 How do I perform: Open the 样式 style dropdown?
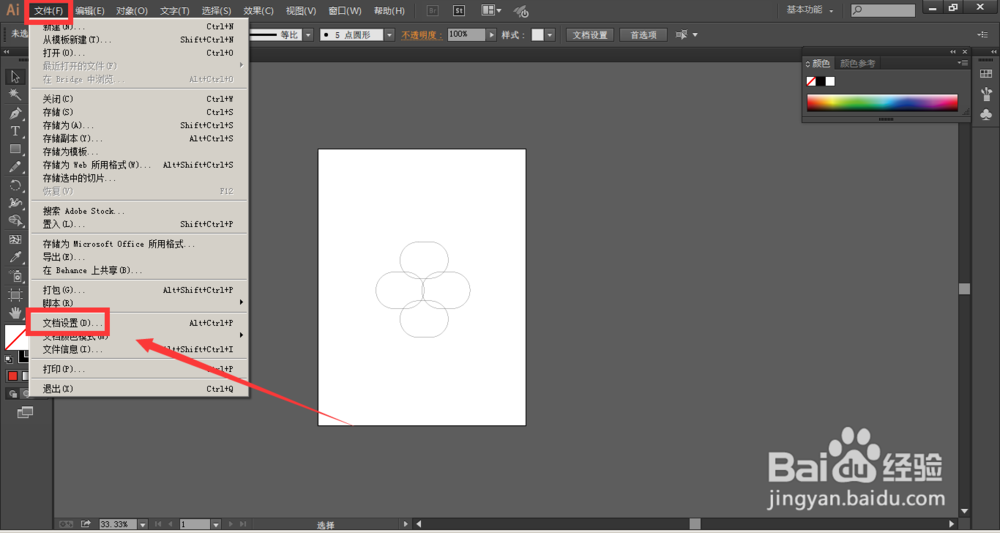550,35
